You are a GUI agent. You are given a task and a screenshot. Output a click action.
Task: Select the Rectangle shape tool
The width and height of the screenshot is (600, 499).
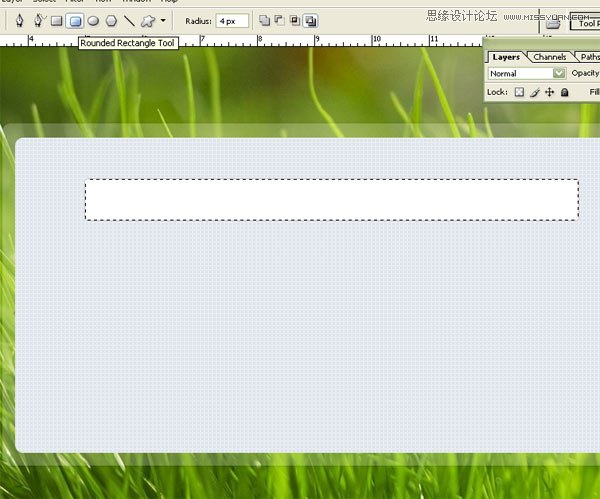coord(57,21)
